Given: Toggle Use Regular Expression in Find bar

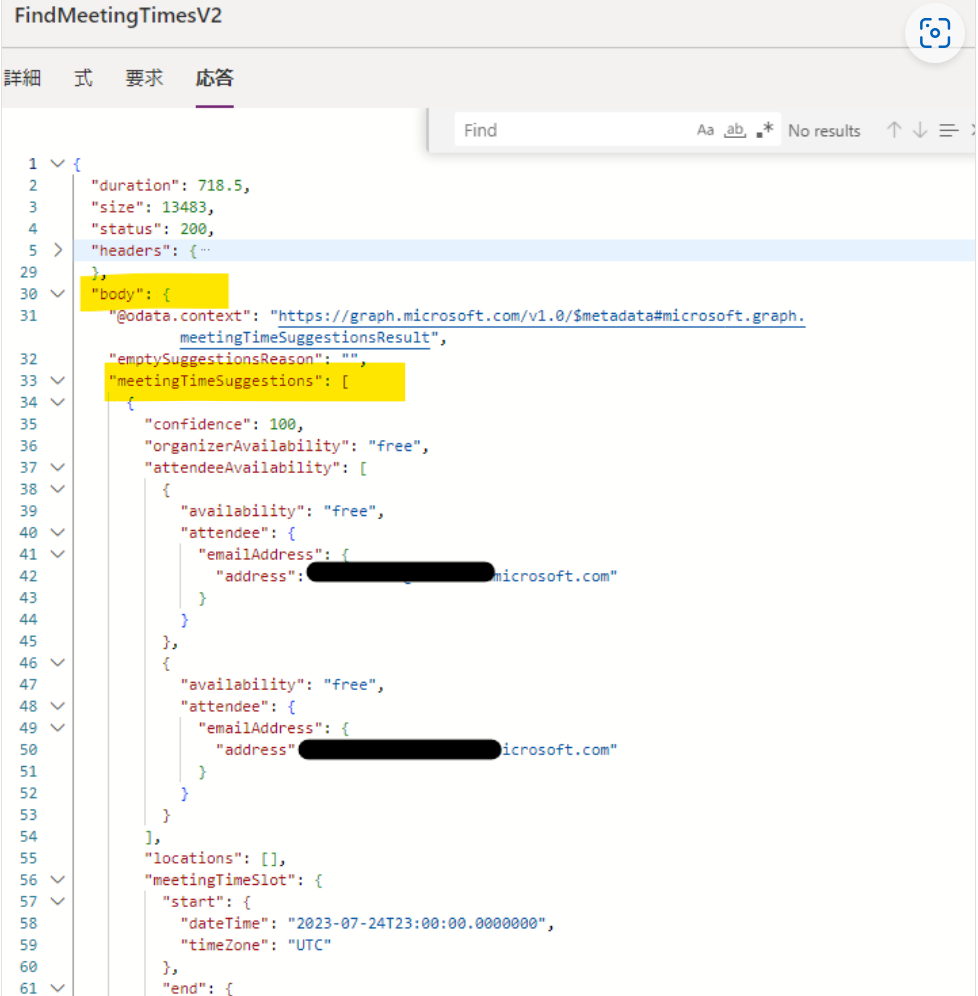Looking at the screenshot, I should pyautogui.click(x=765, y=130).
